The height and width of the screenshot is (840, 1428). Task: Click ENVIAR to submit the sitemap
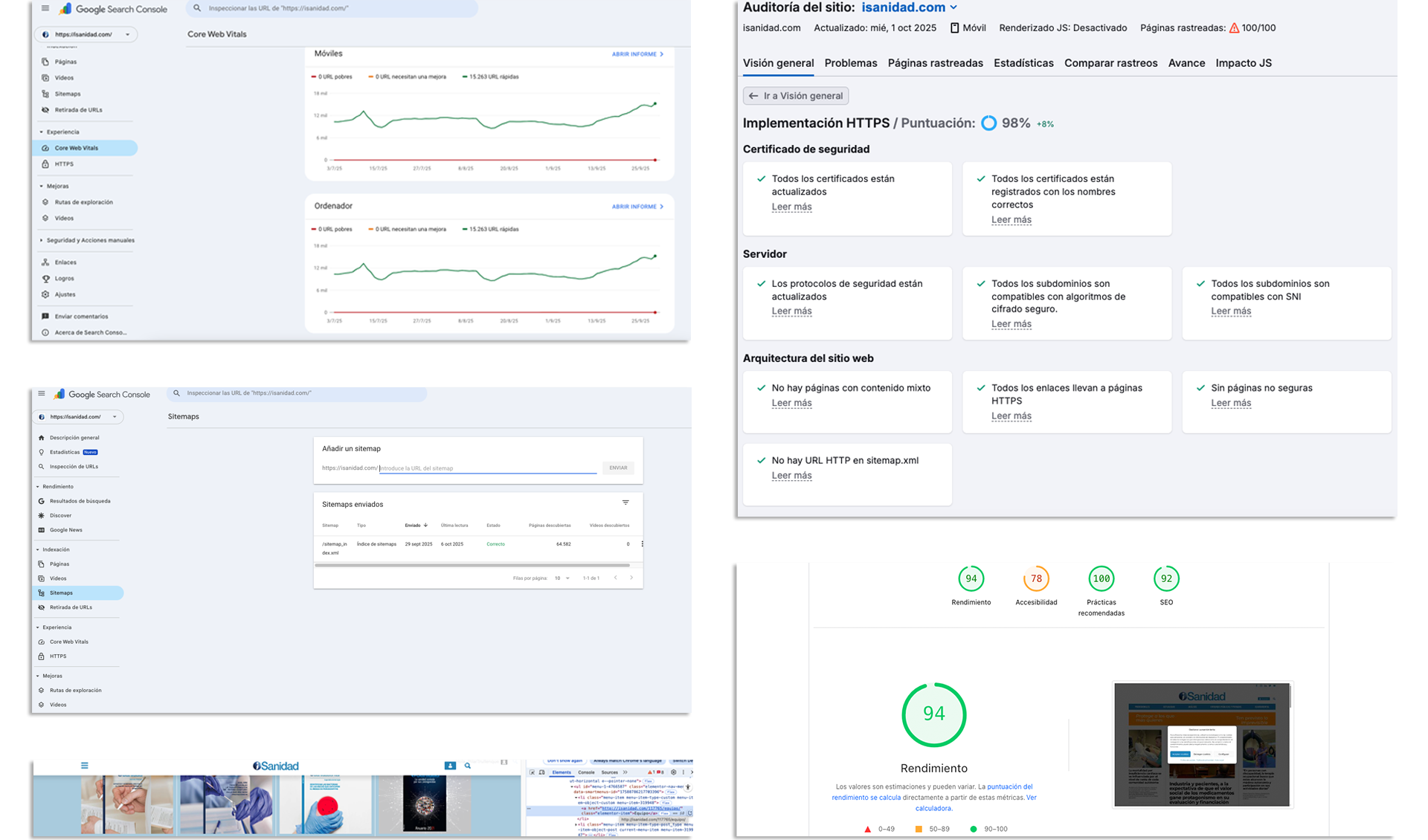[x=618, y=467]
